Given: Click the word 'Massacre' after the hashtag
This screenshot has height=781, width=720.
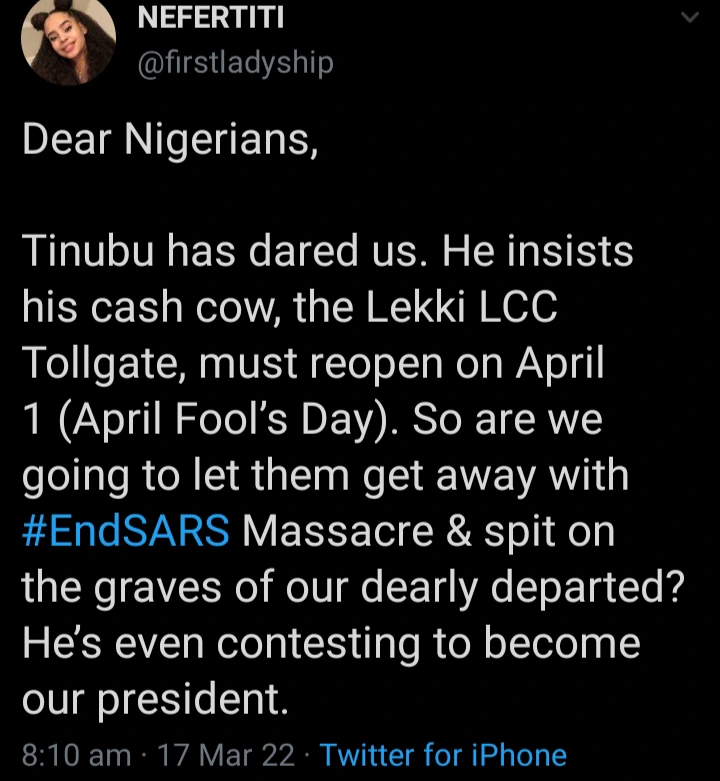Looking at the screenshot, I should tap(335, 531).
